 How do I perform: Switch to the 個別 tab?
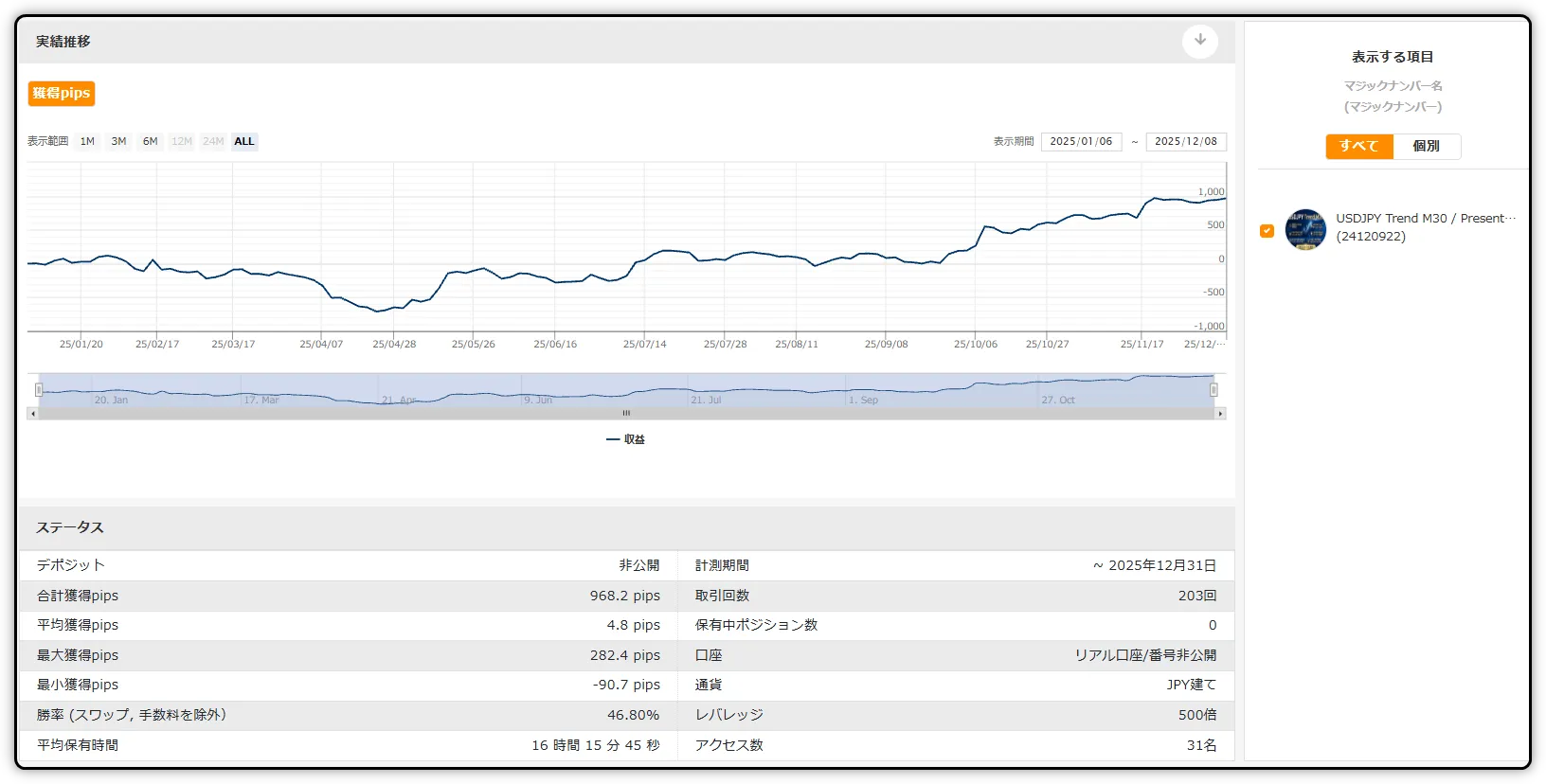pos(1427,146)
